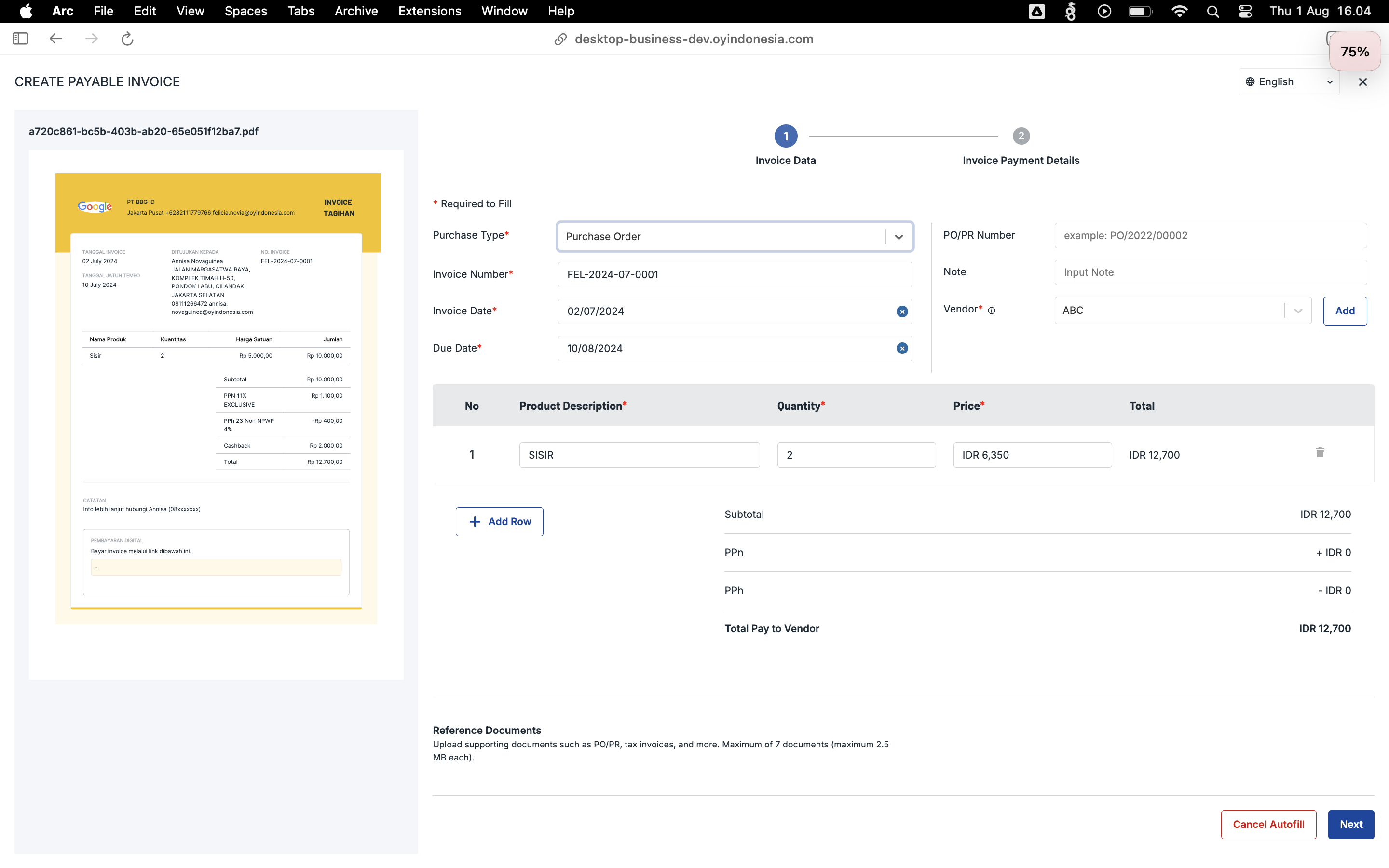
Task: Close the Create Payable Invoice form
Action: tap(1362, 82)
